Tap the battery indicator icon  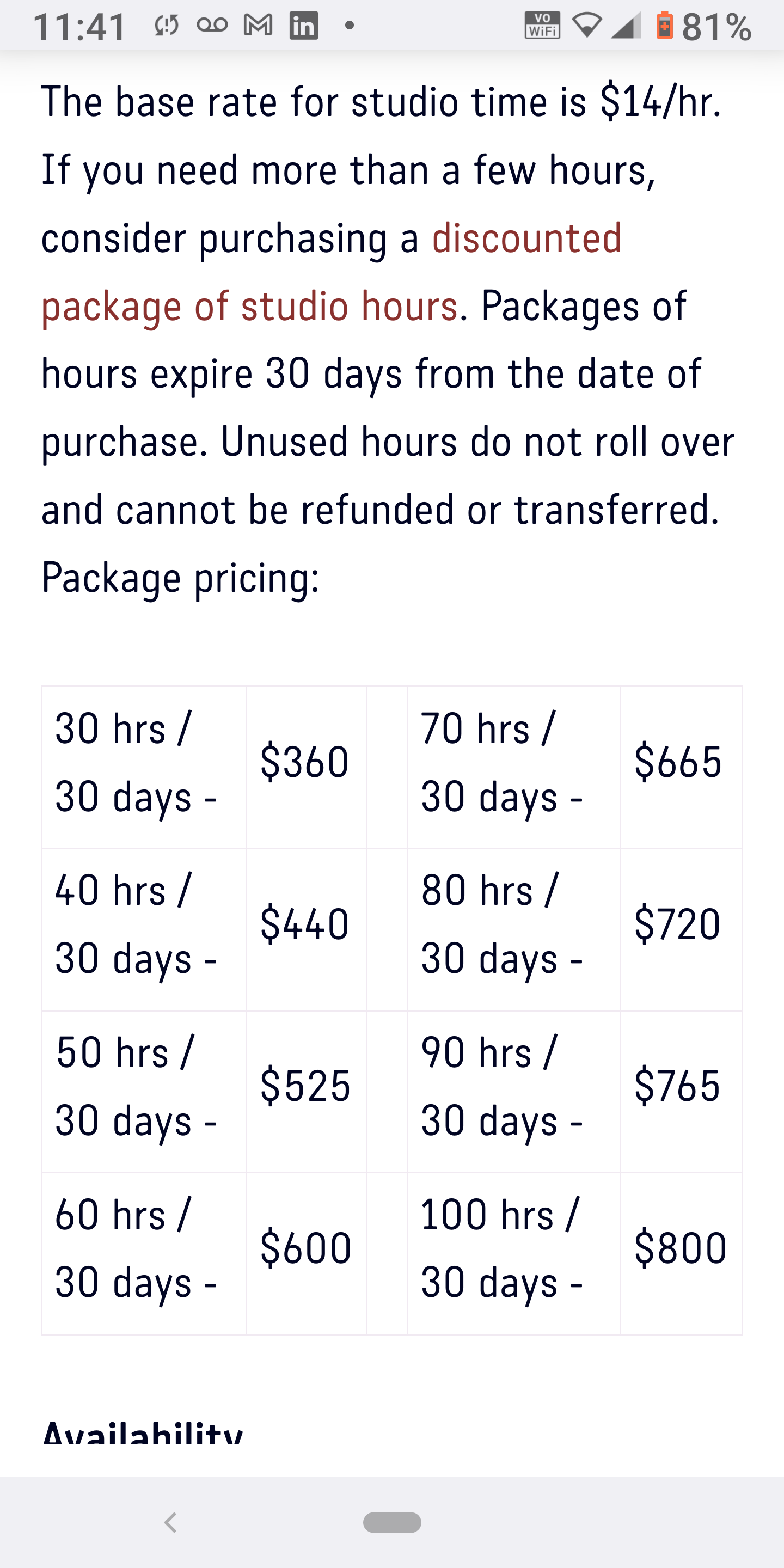tap(665, 26)
